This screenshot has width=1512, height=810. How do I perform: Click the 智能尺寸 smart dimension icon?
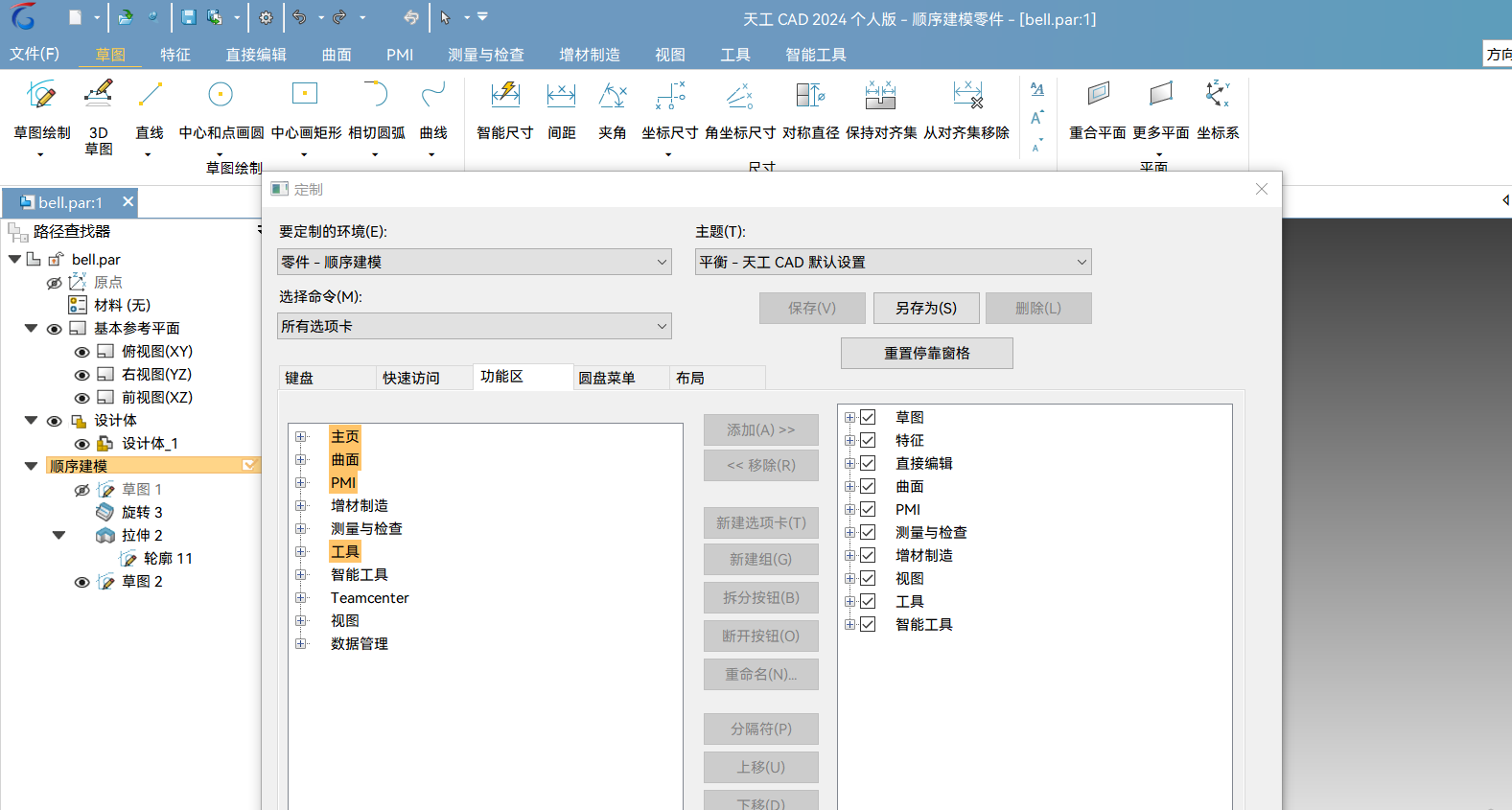pyautogui.click(x=504, y=94)
